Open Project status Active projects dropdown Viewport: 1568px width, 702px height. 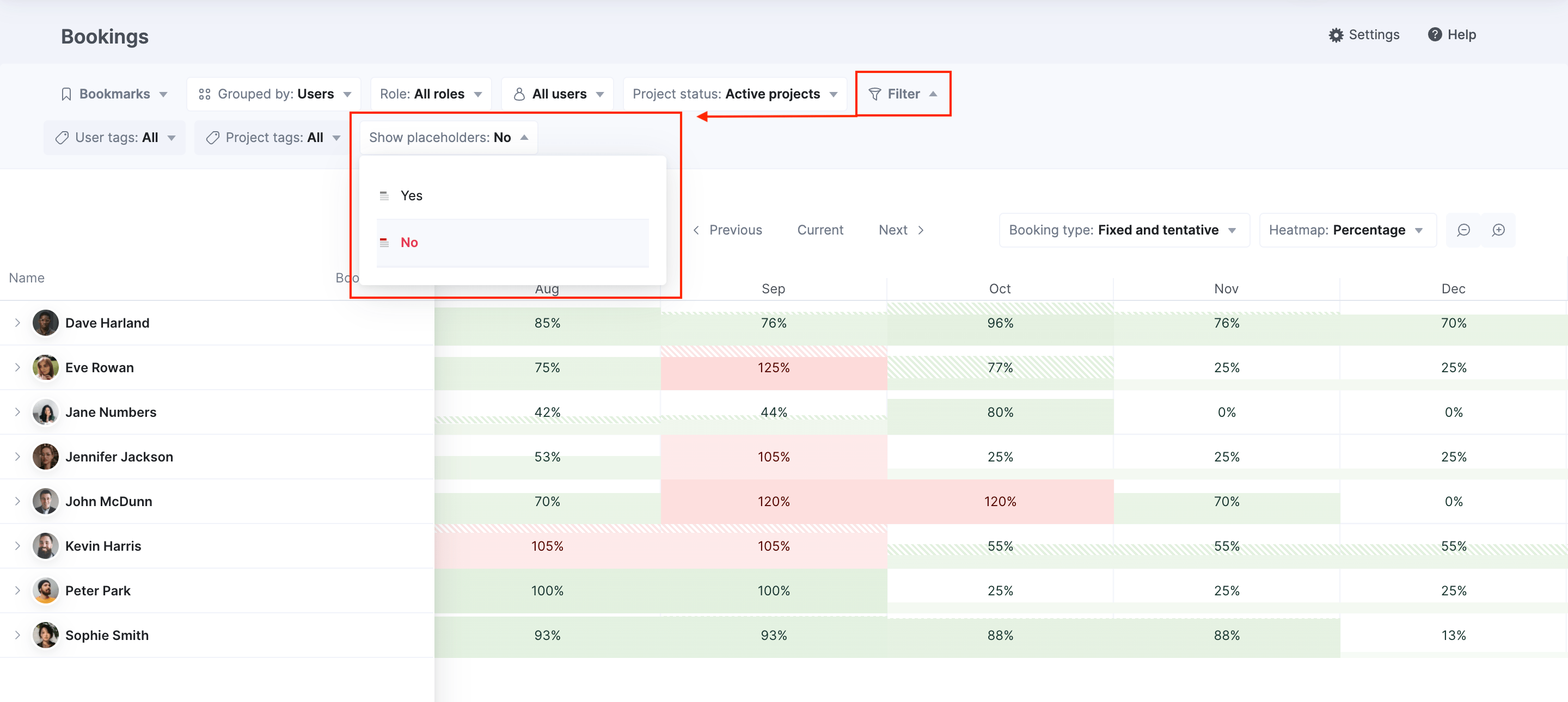[734, 94]
